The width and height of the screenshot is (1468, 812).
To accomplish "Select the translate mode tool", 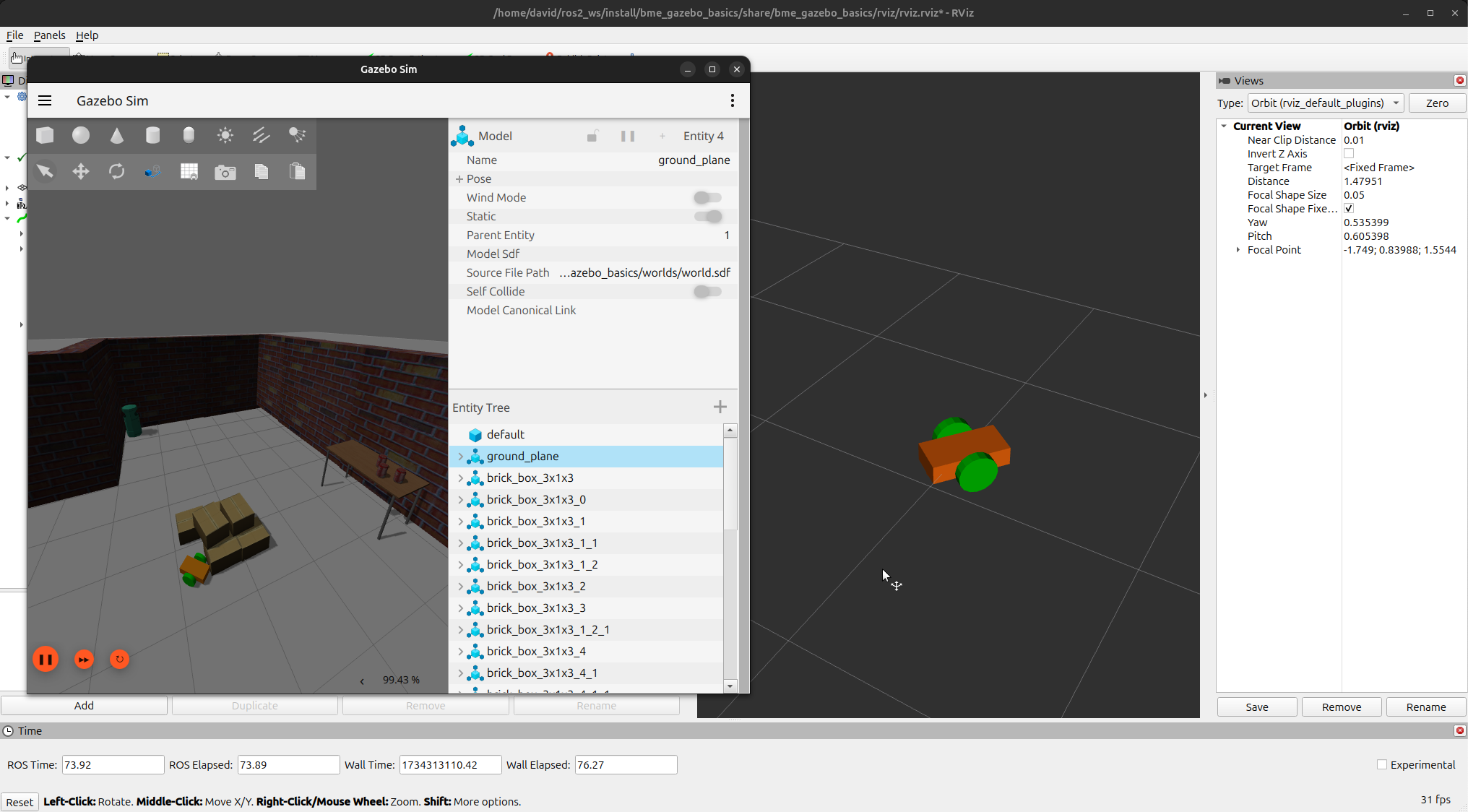I will [x=81, y=171].
